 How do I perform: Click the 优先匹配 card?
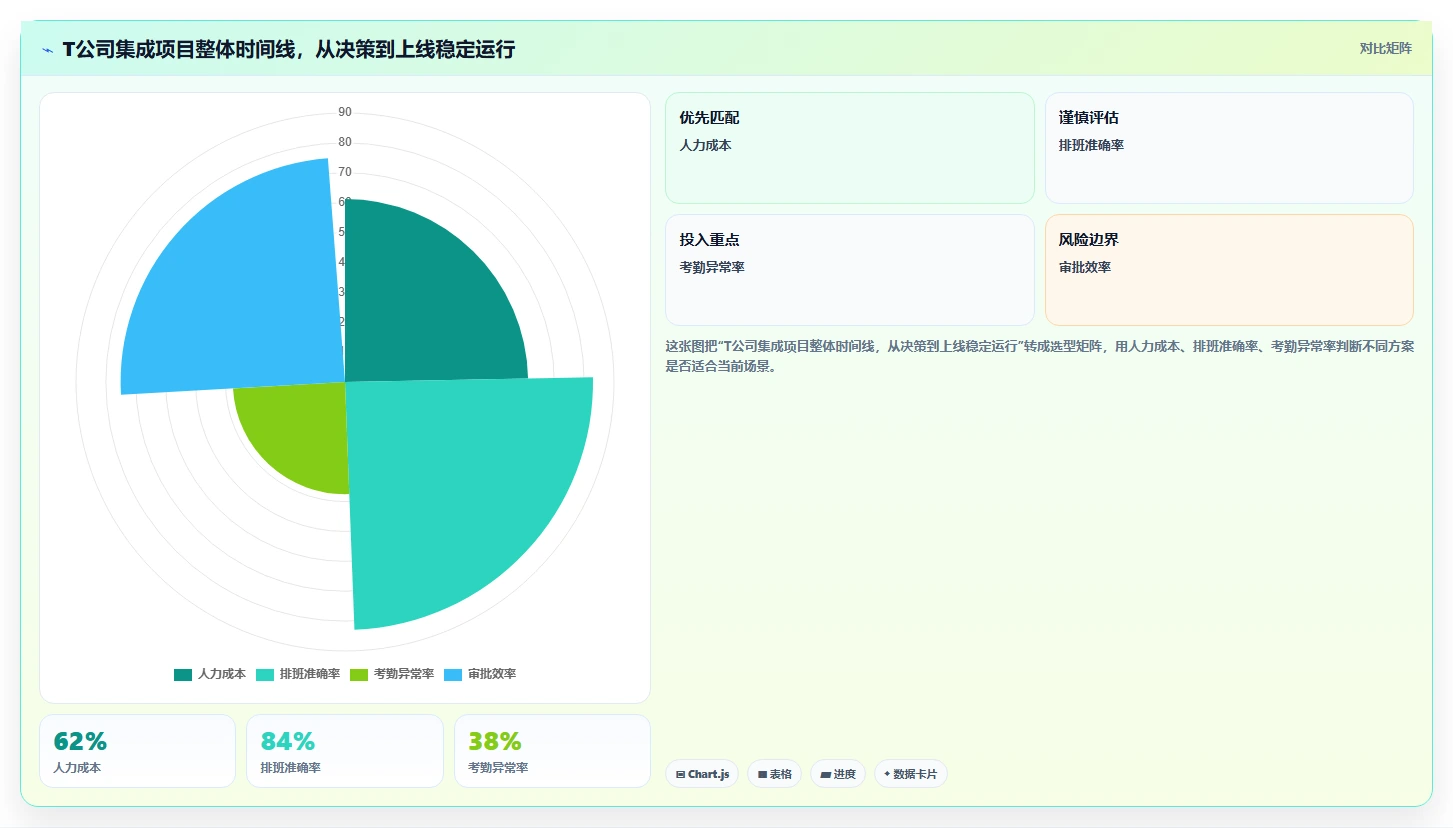(x=850, y=148)
